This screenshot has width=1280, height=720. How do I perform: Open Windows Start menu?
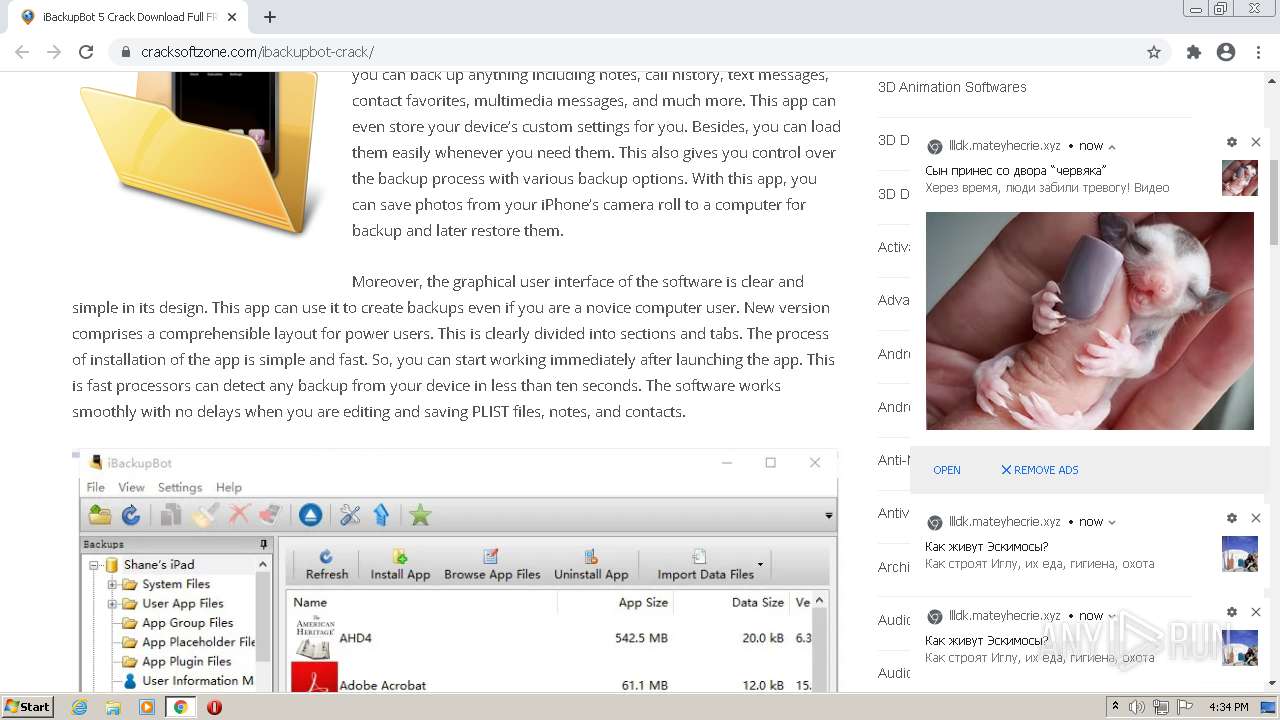point(28,707)
